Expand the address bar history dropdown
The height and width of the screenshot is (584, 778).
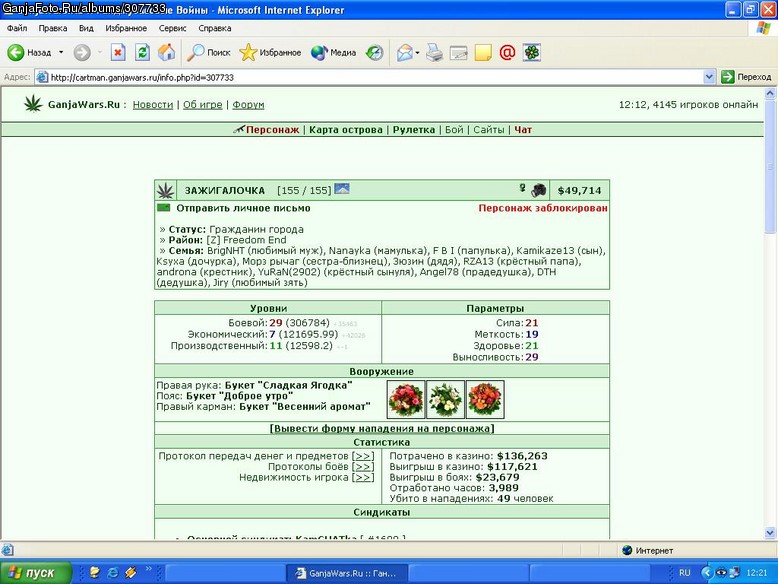coord(710,77)
